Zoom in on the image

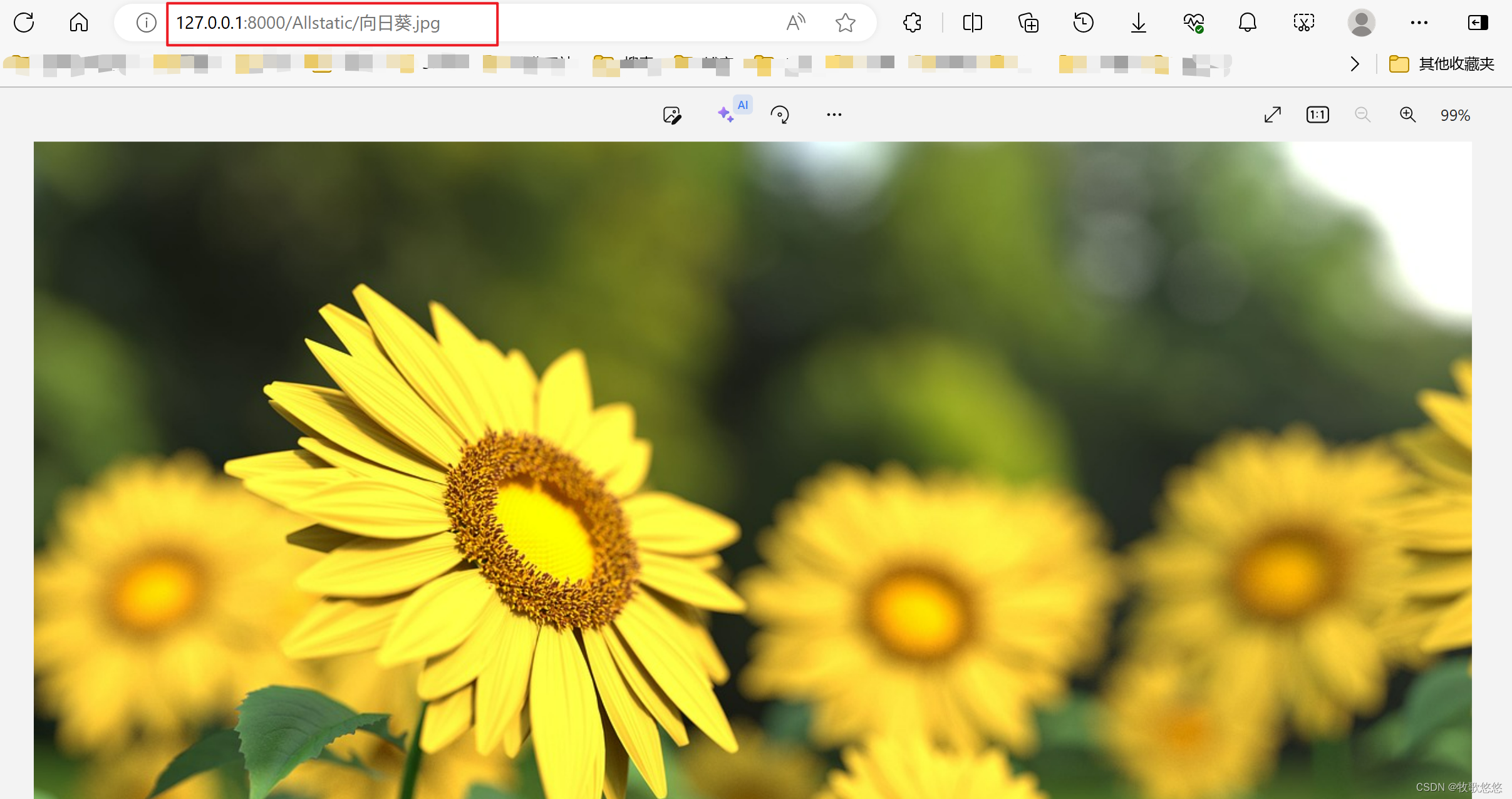click(1407, 115)
